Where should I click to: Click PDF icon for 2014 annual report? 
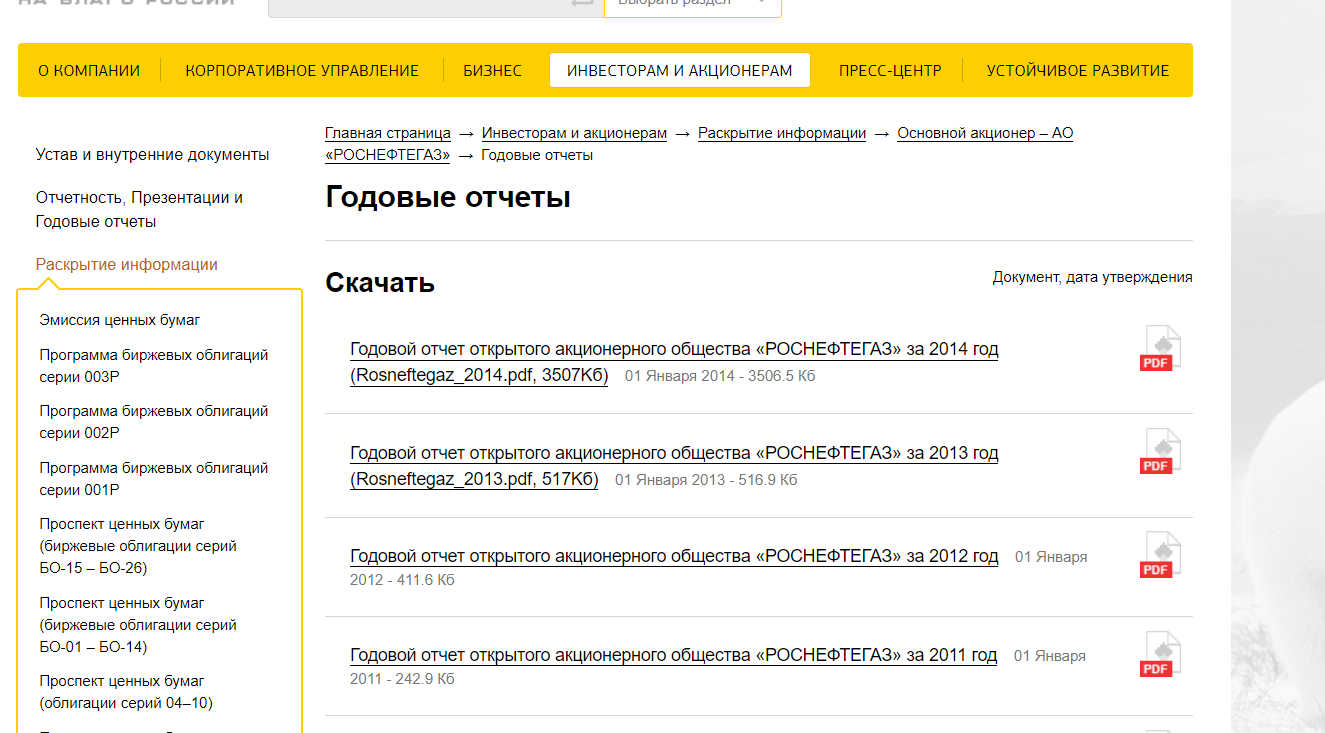[1160, 349]
